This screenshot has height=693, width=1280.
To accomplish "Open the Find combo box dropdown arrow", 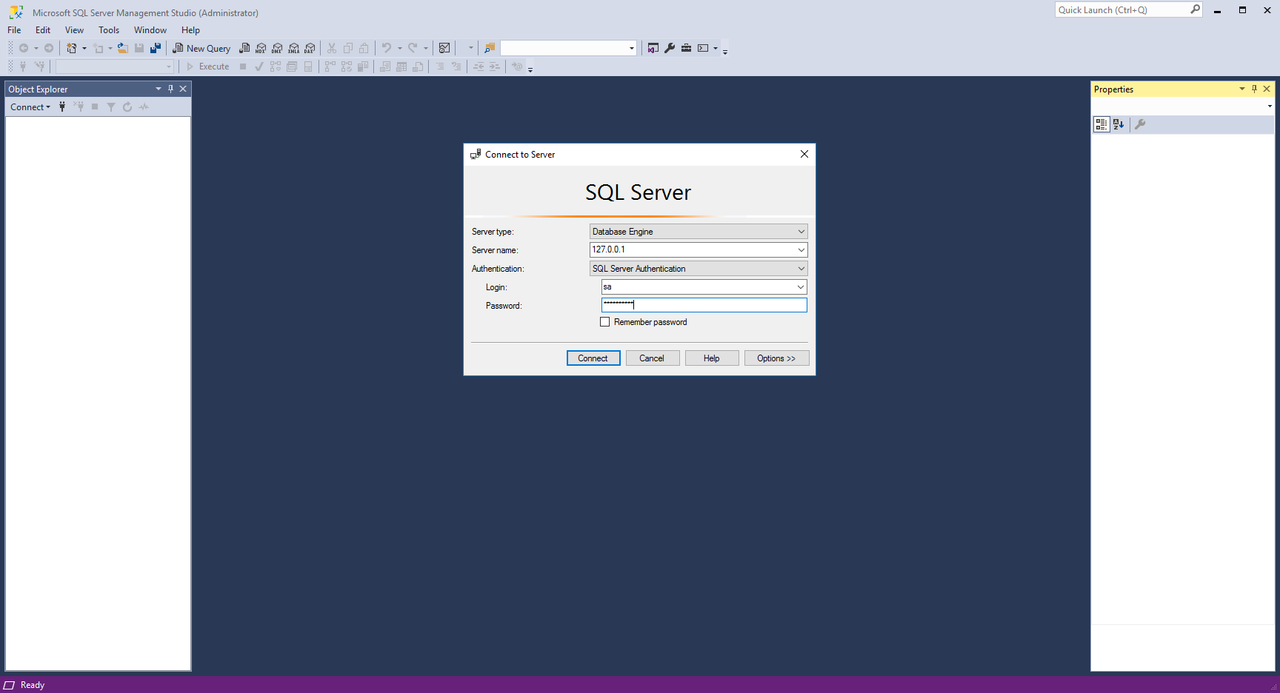I will pos(631,48).
